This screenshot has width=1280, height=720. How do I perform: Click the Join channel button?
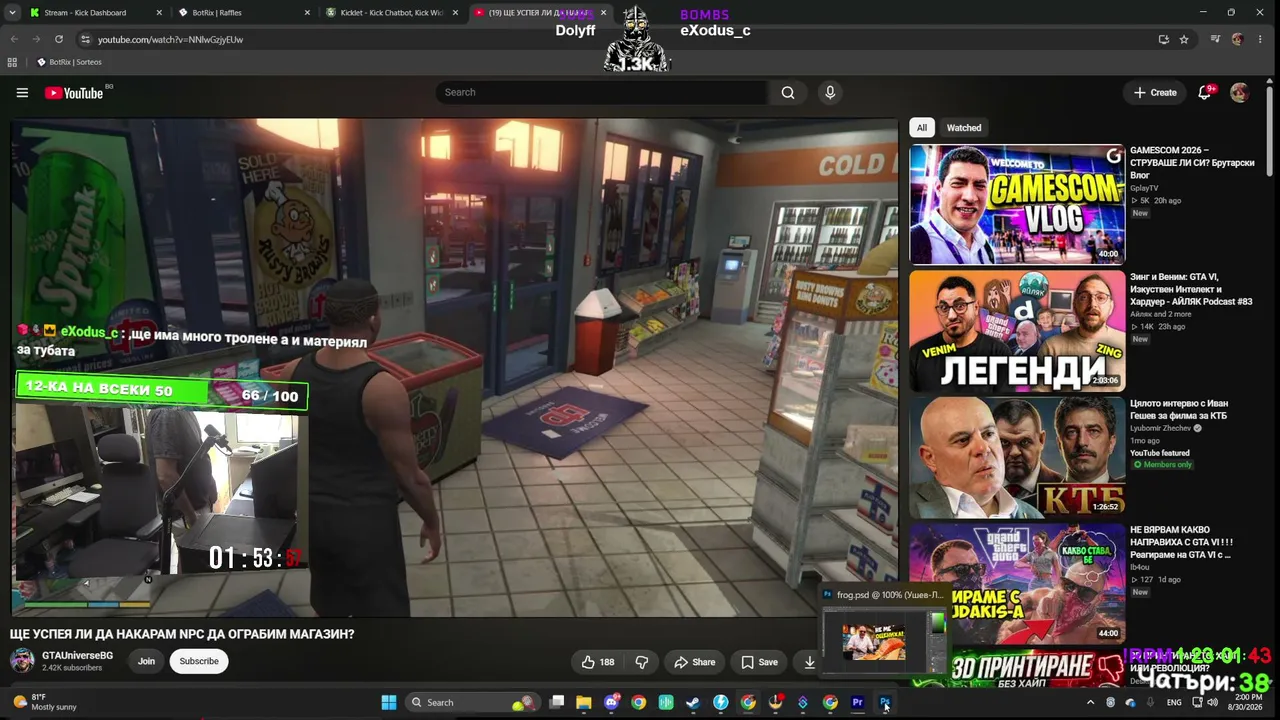146,661
